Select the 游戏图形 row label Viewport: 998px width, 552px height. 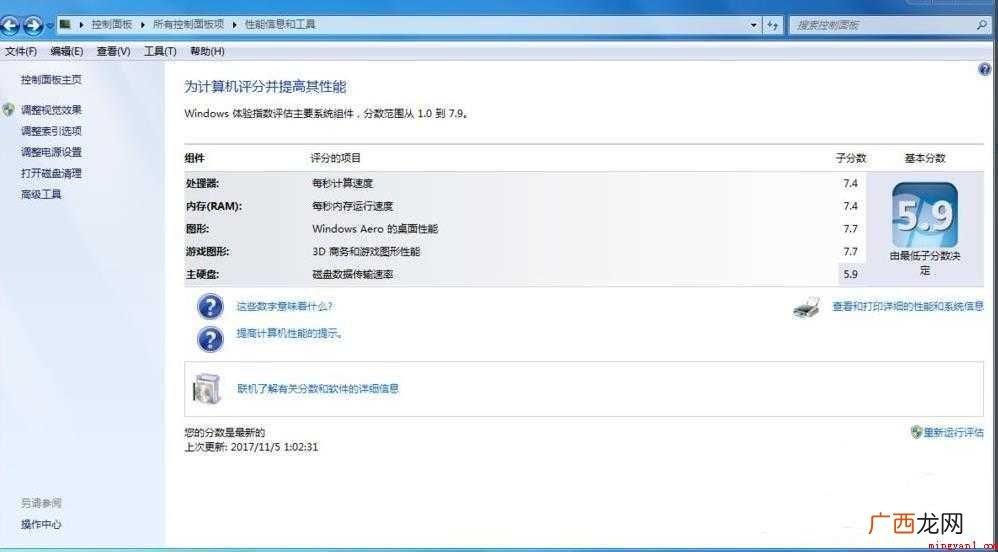point(207,251)
